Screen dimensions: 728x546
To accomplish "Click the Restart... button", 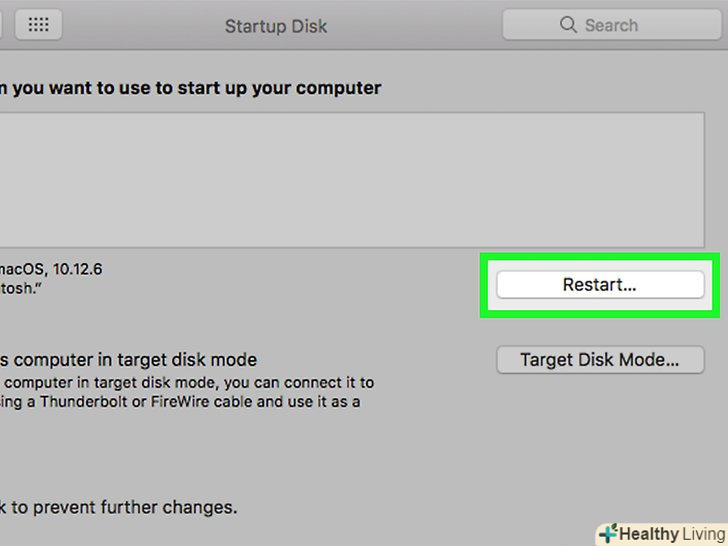I will 599,285.
